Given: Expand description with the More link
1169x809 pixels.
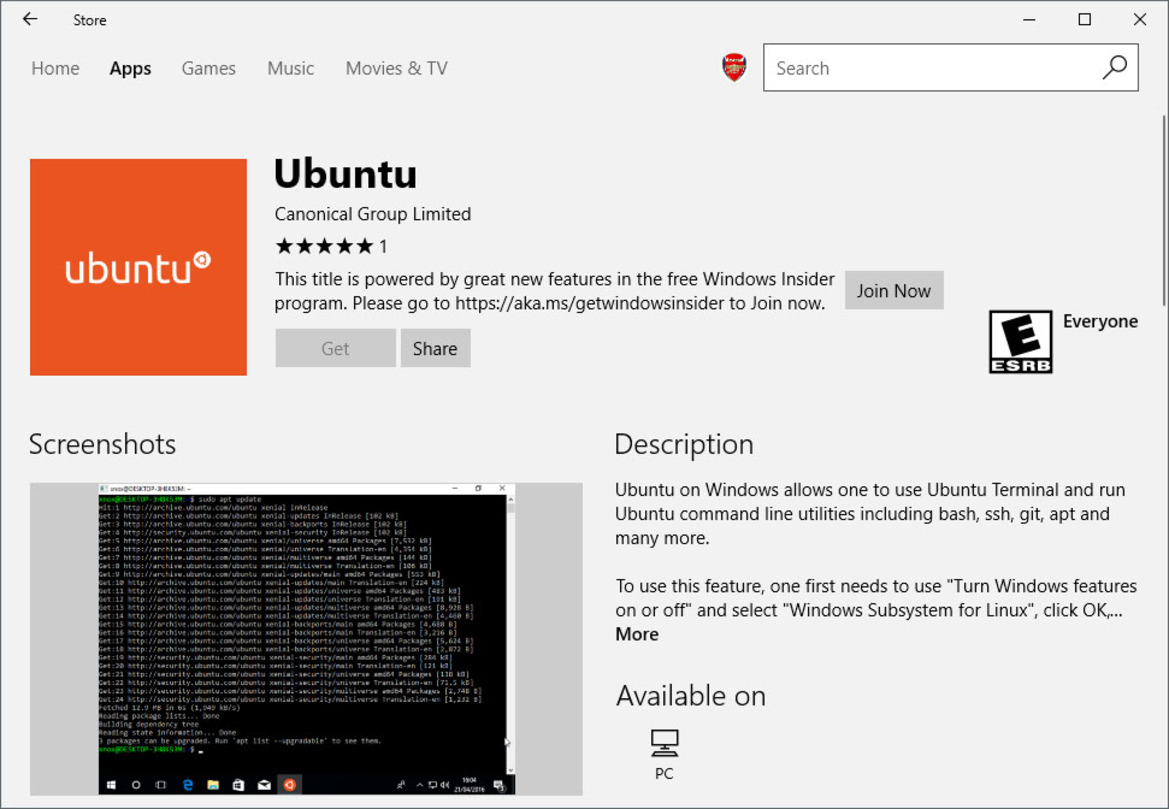Looking at the screenshot, I should (637, 634).
